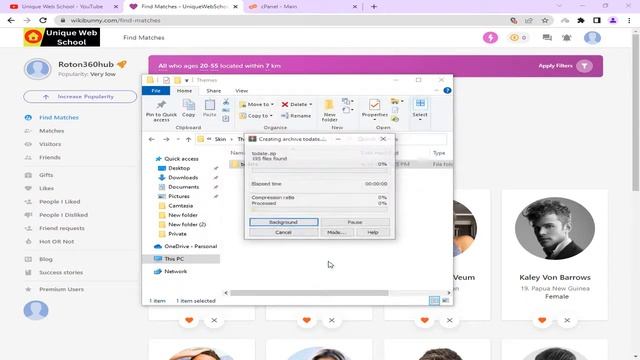Click Explorer horizontal scrollbar
The height and width of the screenshot is (360, 640).
coord(309,293)
